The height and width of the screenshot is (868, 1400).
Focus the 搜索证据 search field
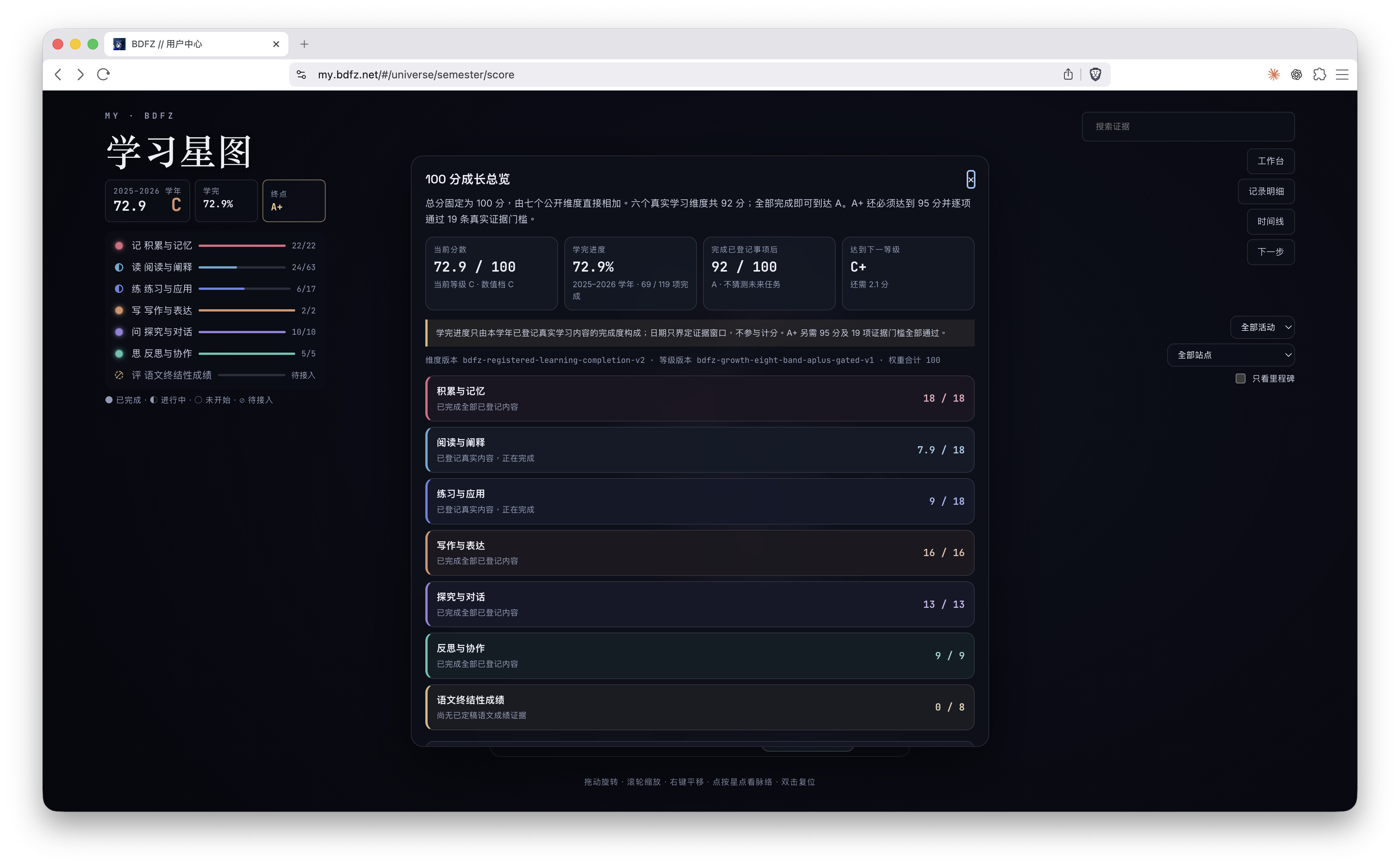[x=1188, y=126]
